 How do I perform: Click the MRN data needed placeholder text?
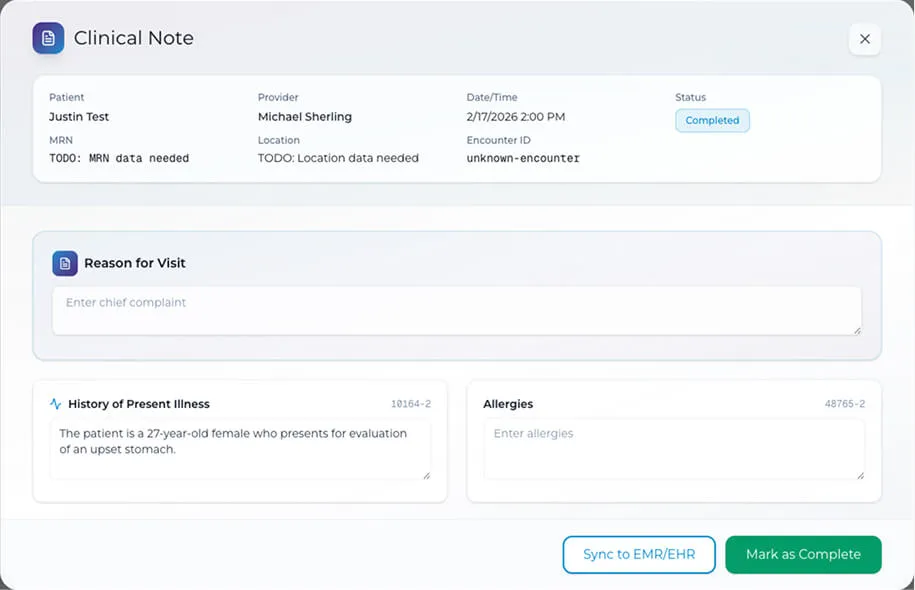(119, 158)
